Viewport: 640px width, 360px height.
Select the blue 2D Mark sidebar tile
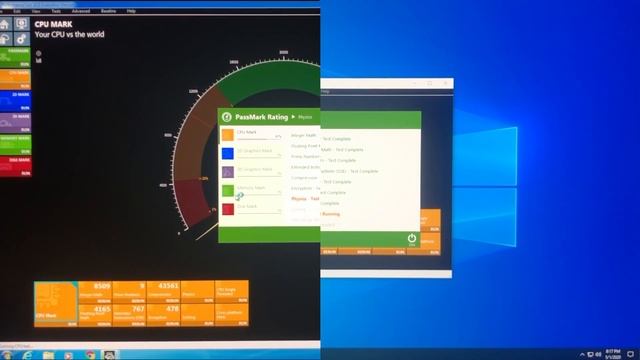click(x=15, y=101)
